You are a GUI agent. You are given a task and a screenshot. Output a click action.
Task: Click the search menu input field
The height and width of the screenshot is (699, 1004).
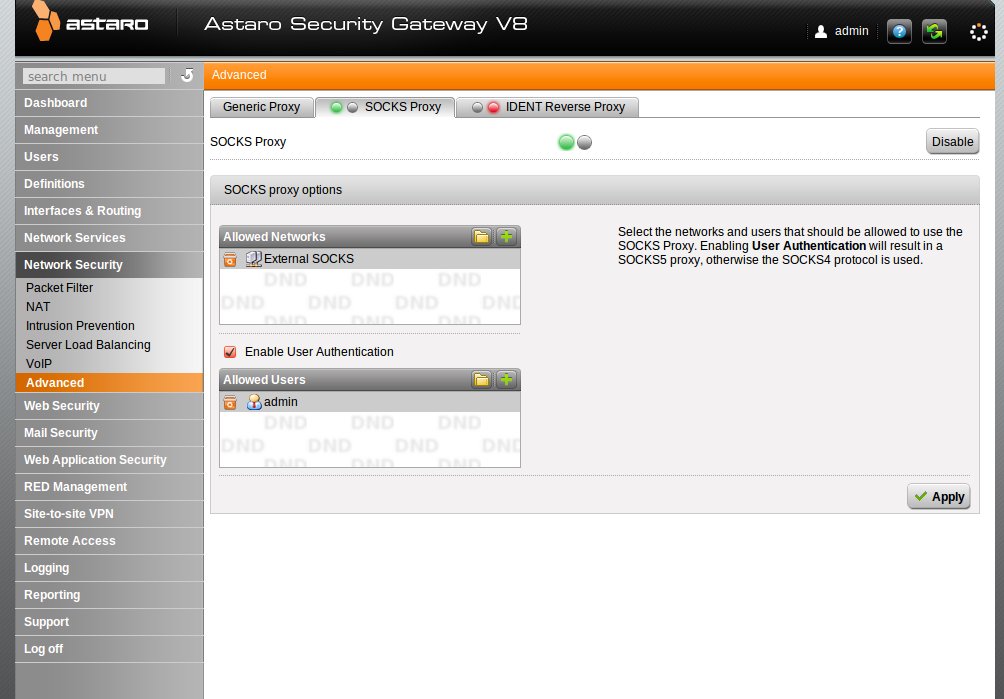coord(93,76)
